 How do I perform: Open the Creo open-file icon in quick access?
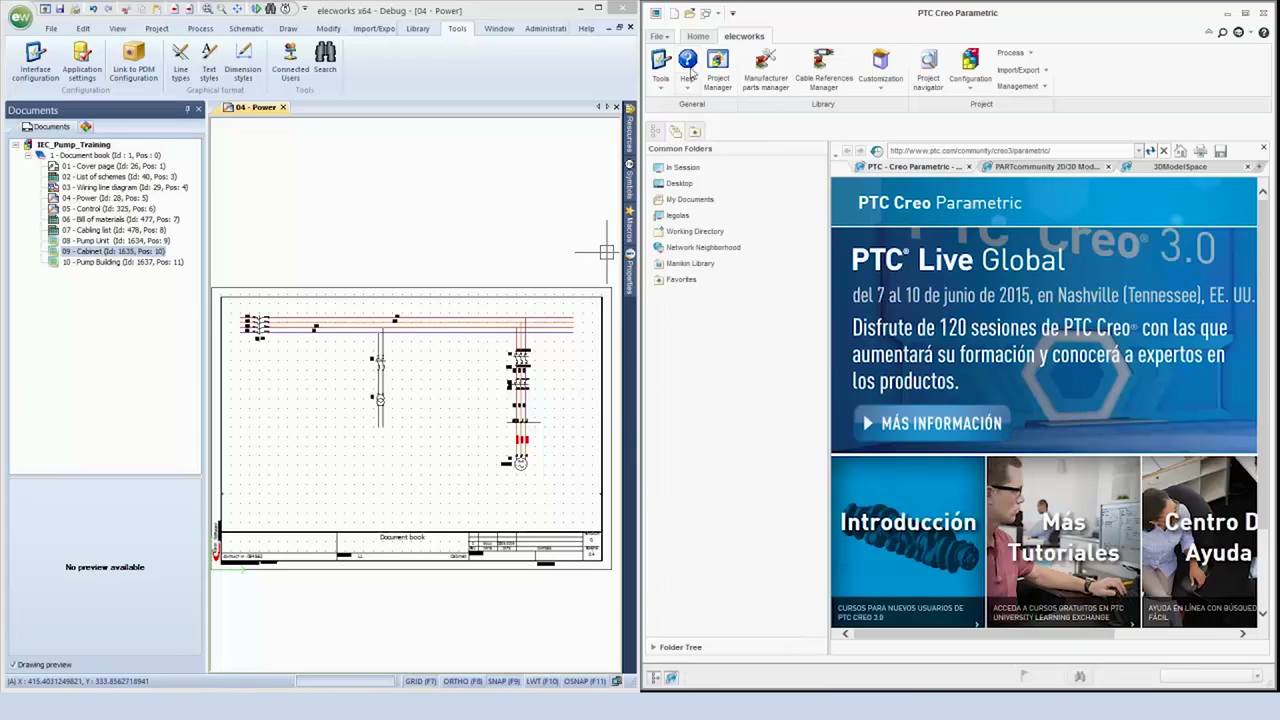(x=689, y=13)
